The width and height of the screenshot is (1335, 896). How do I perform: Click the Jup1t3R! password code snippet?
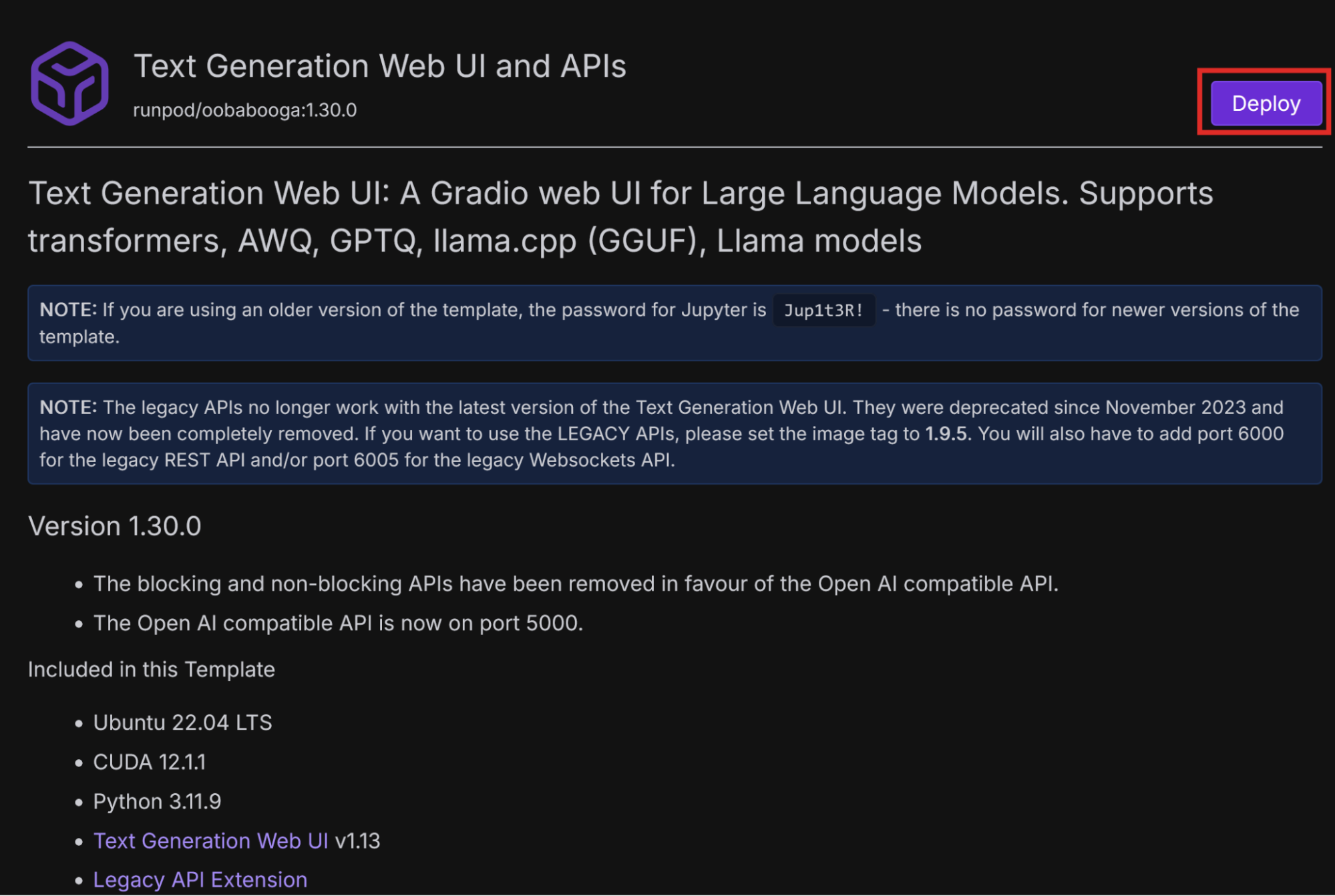823,310
